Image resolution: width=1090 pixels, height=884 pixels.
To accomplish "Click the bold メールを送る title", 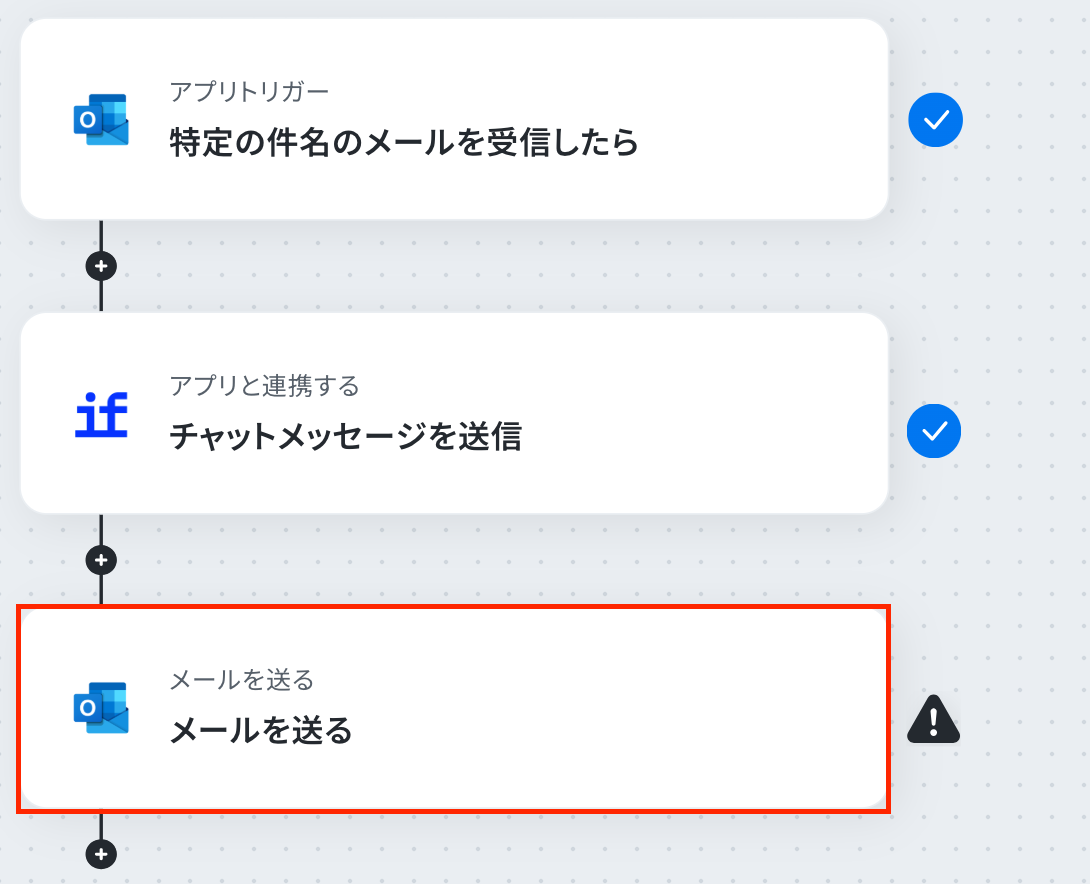I will [261, 731].
